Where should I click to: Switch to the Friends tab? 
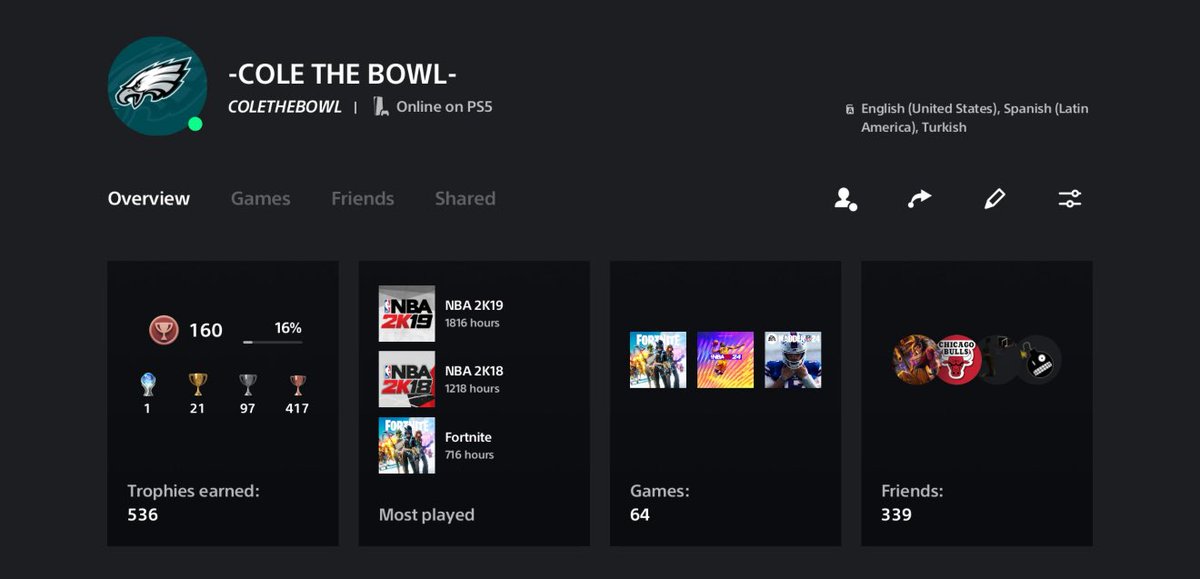362,198
